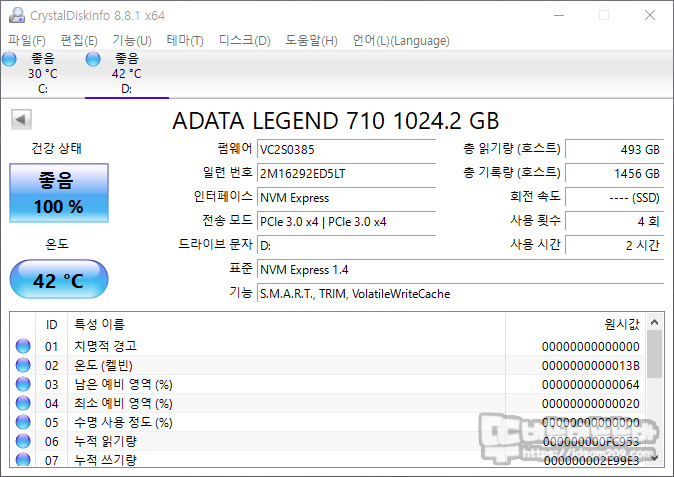
Task: Open the 기능(U) menu
Action: tap(132, 40)
